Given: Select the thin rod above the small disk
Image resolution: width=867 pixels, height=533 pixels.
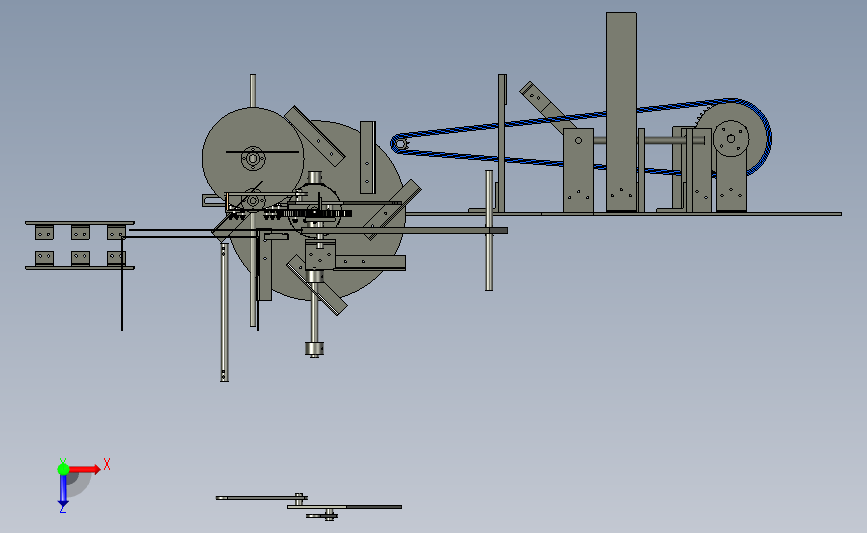Looking at the screenshot, I should pos(253,91).
